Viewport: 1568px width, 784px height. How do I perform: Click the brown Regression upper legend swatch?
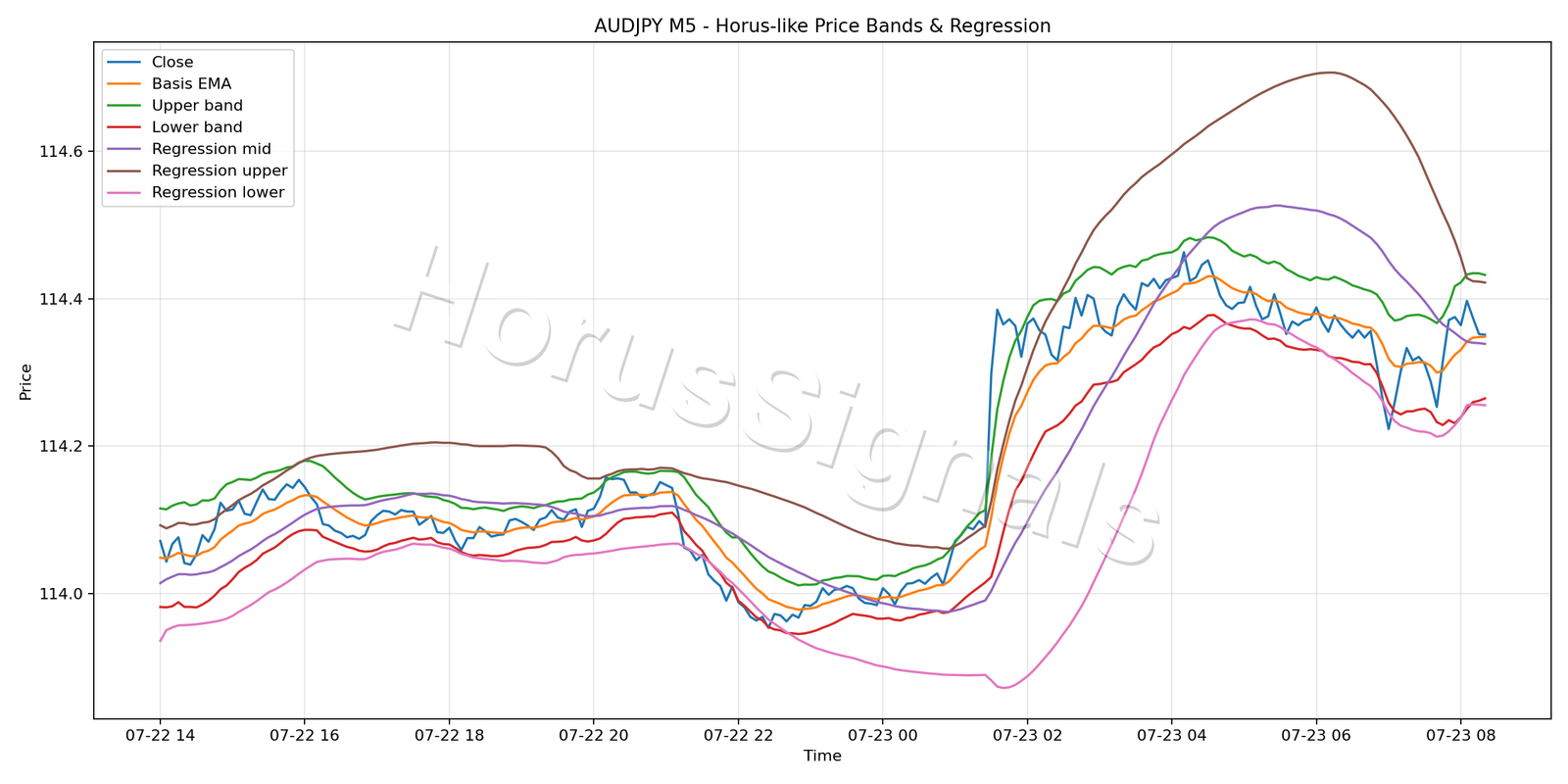click(125, 171)
